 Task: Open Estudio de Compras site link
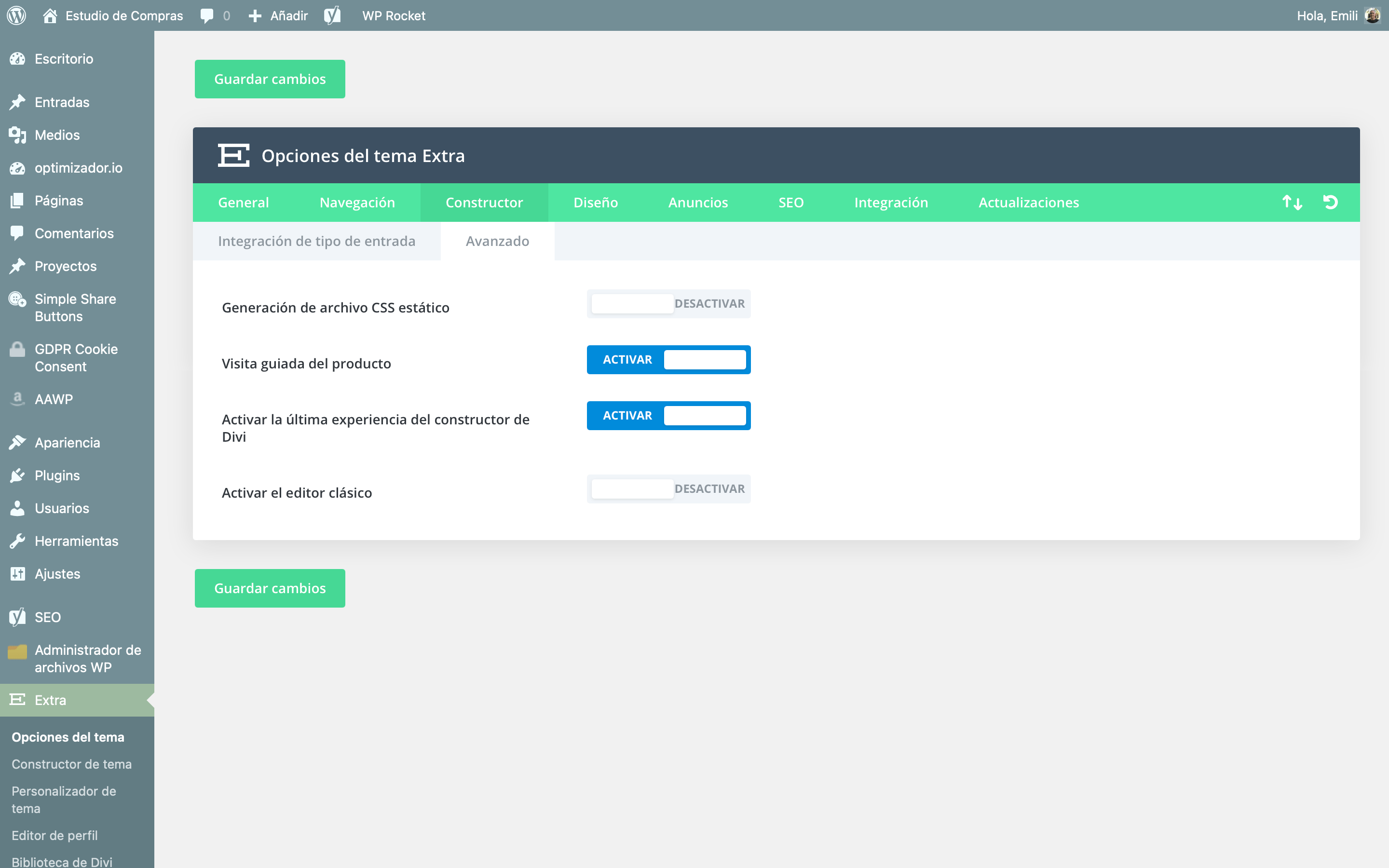tap(113, 15)
